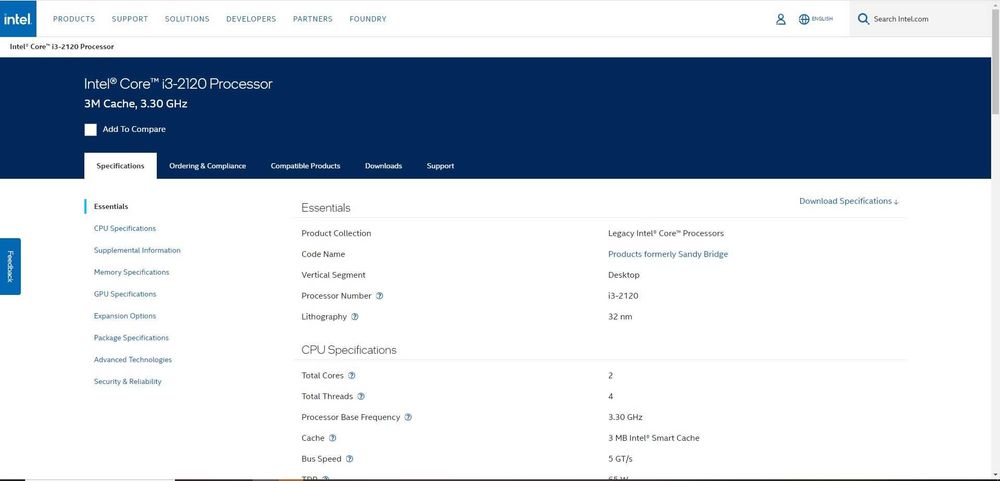1000x481 pixels.
Task: Jump to Advanced Technologies section
Action: click(x=133, y=360)
